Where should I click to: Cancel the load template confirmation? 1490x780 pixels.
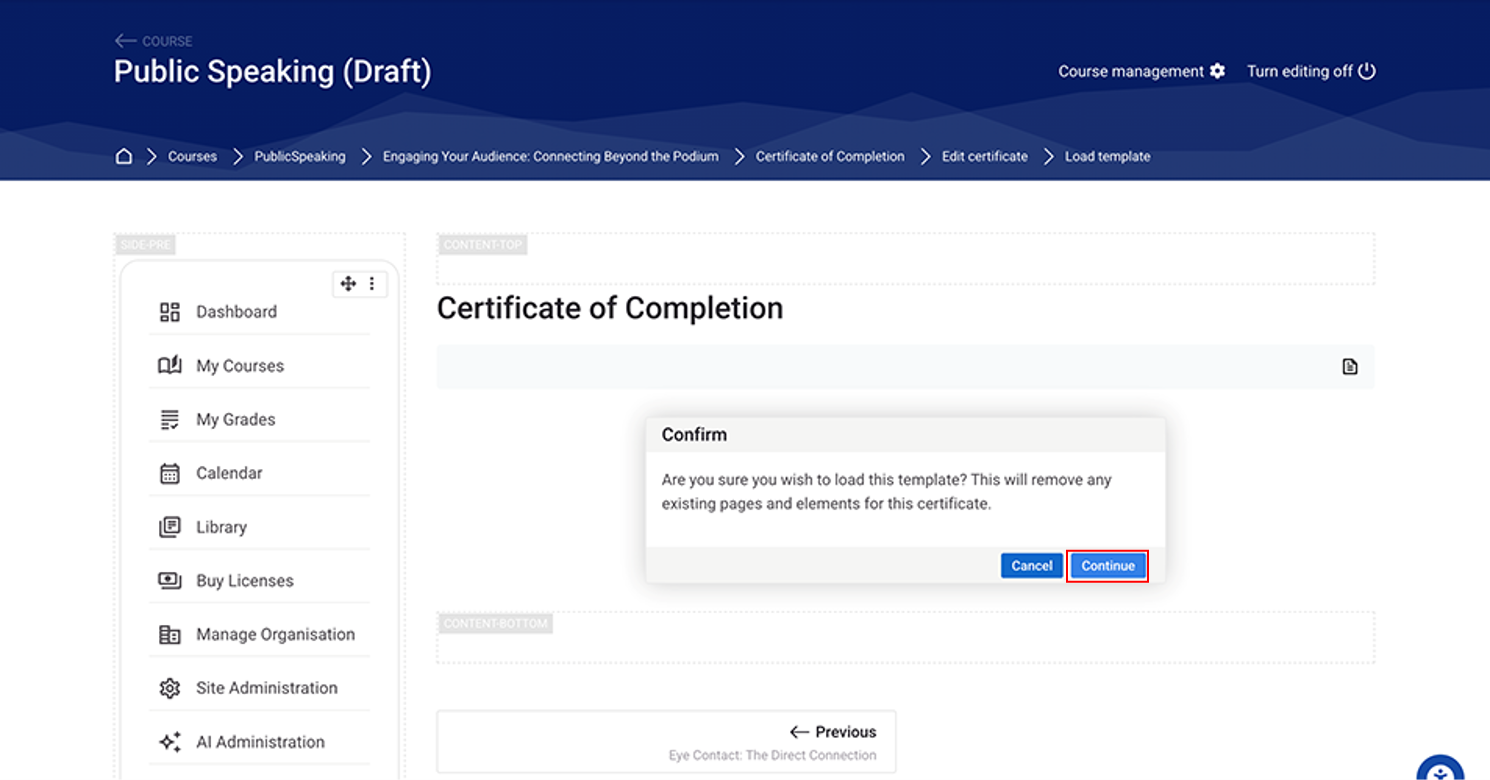point(1031,566)
